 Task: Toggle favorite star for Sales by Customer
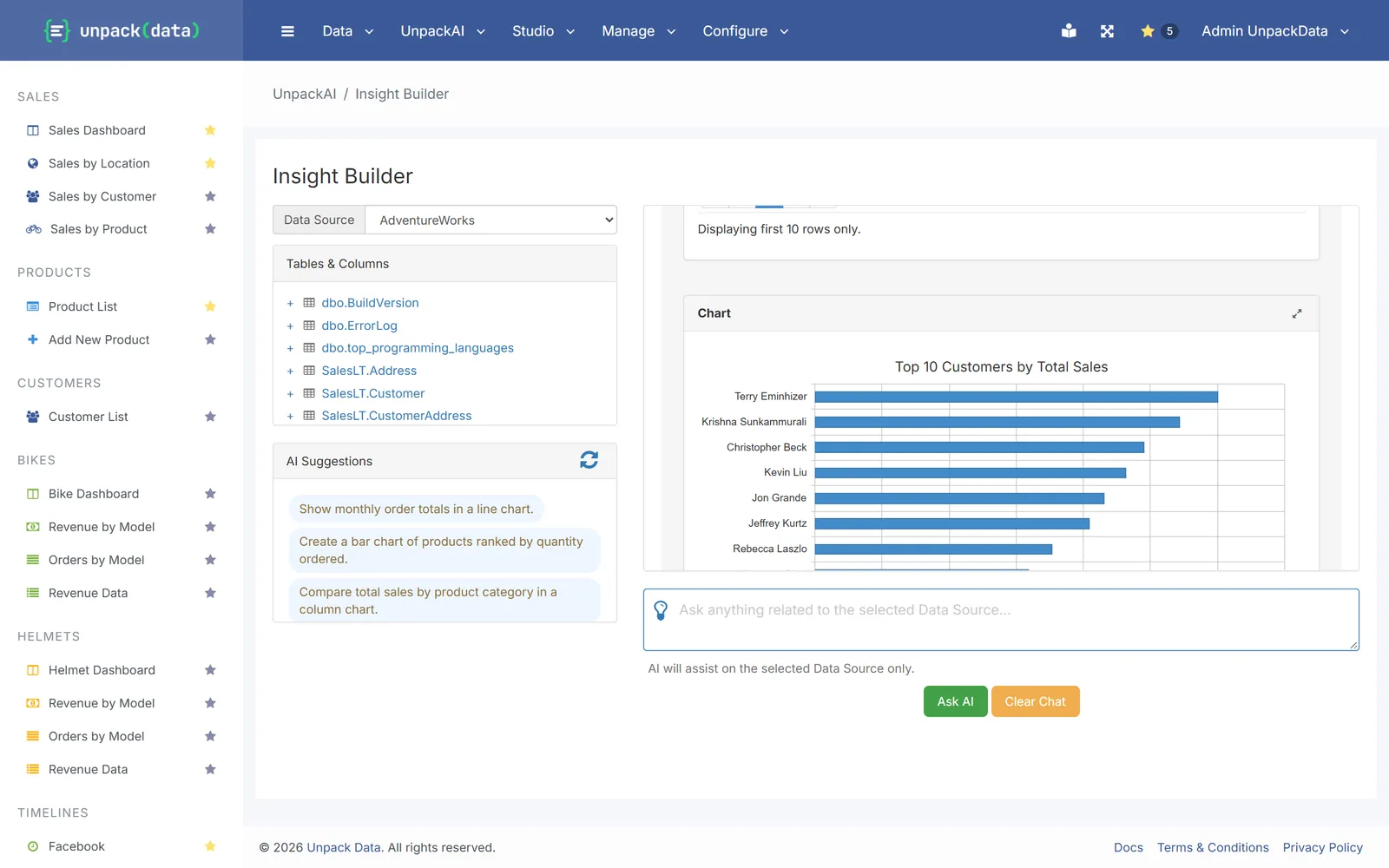point(210,196)
